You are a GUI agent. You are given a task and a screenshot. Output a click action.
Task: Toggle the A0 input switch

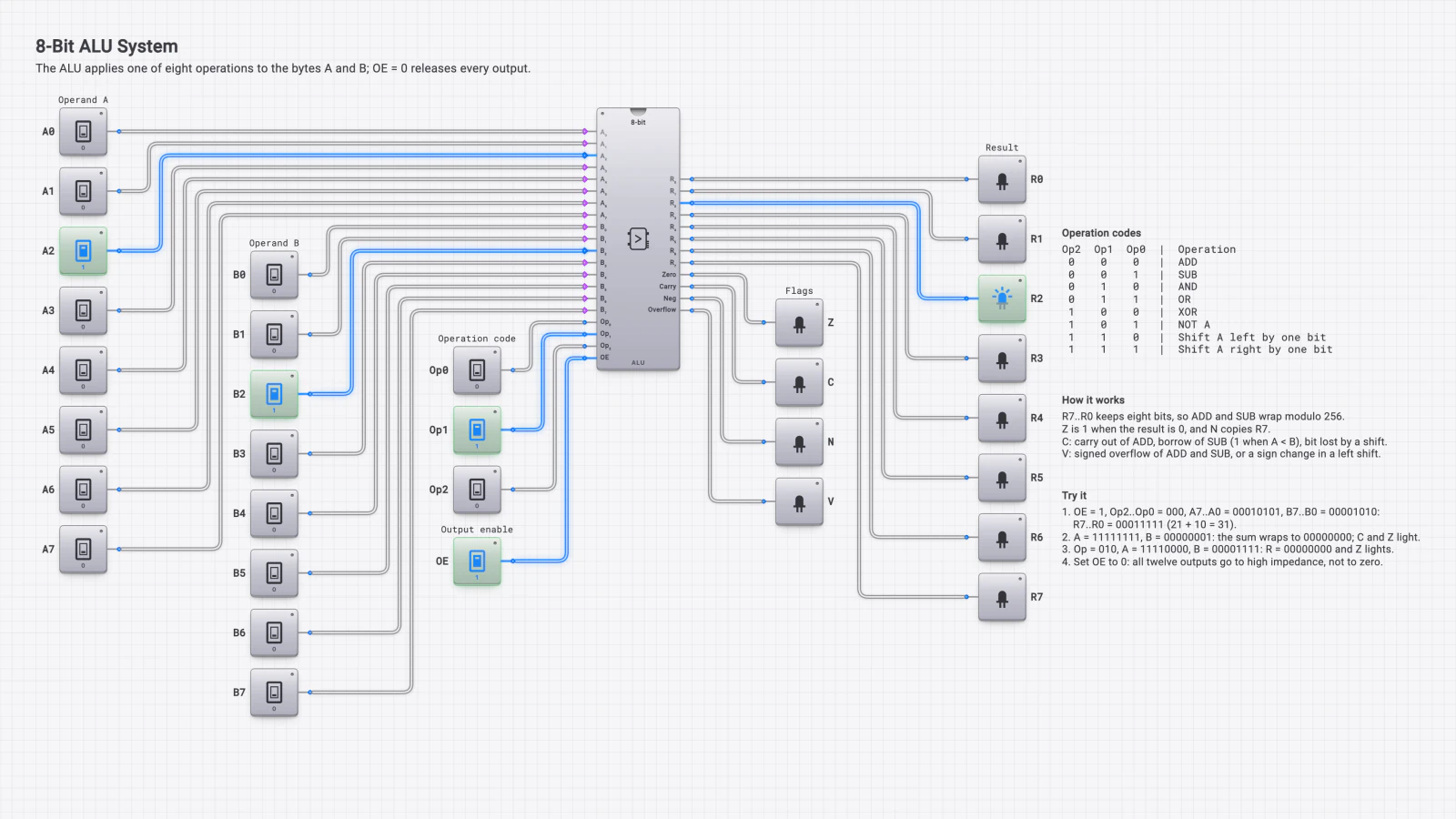83,132
